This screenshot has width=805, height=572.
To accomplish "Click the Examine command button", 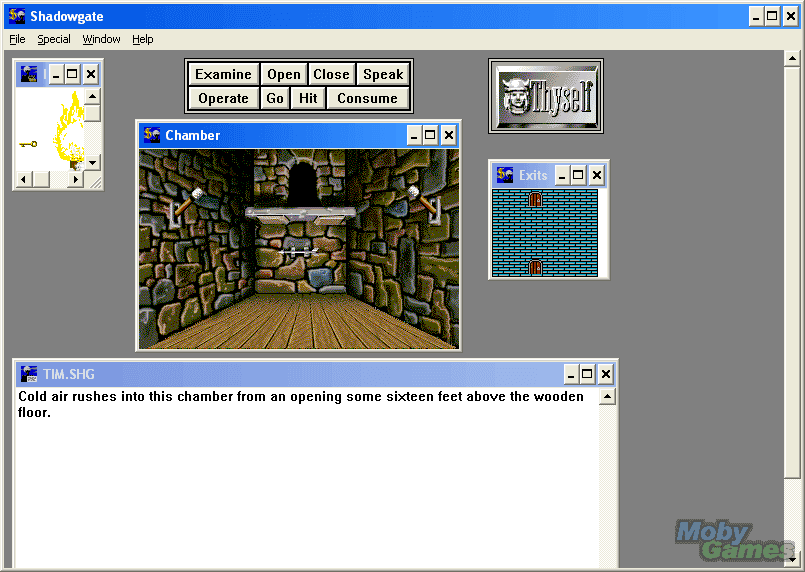I will tap(223, 74).
